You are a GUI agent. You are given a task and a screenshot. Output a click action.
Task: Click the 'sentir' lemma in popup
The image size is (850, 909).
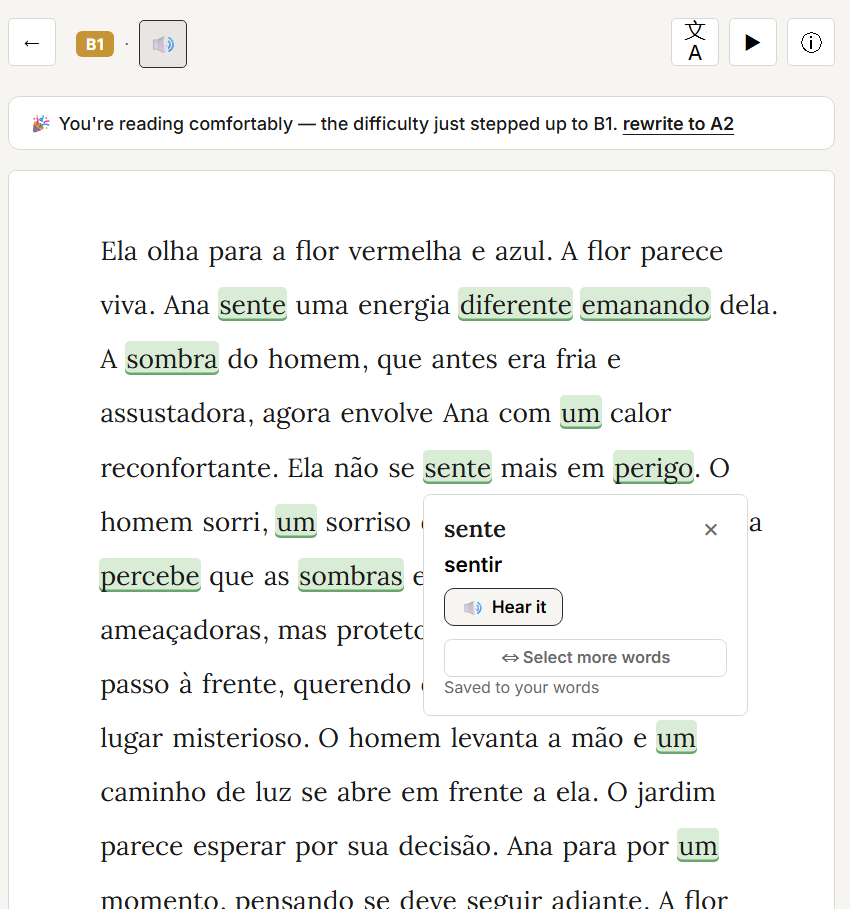473,565
